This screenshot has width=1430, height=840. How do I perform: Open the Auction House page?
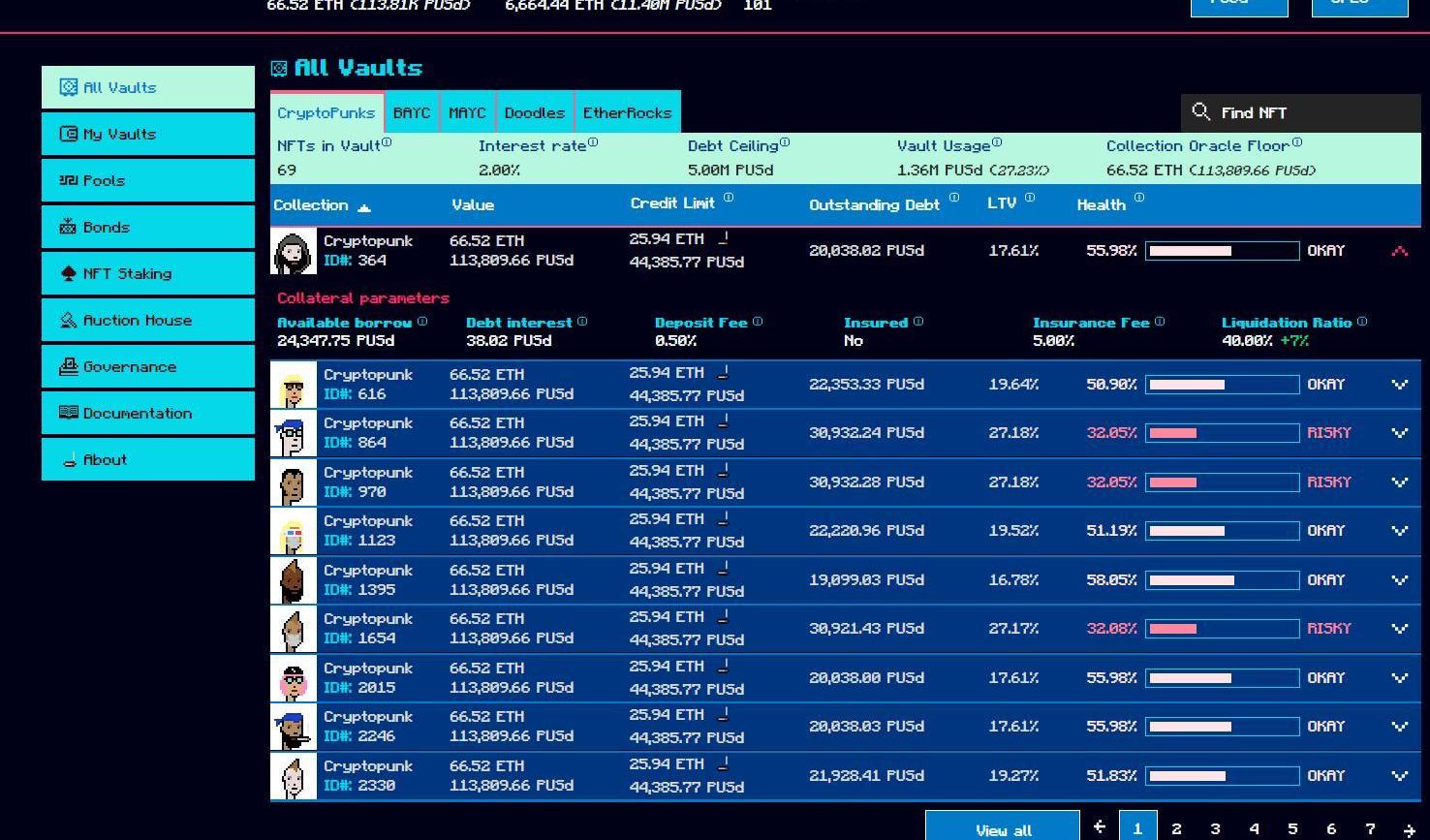point(147,321)
